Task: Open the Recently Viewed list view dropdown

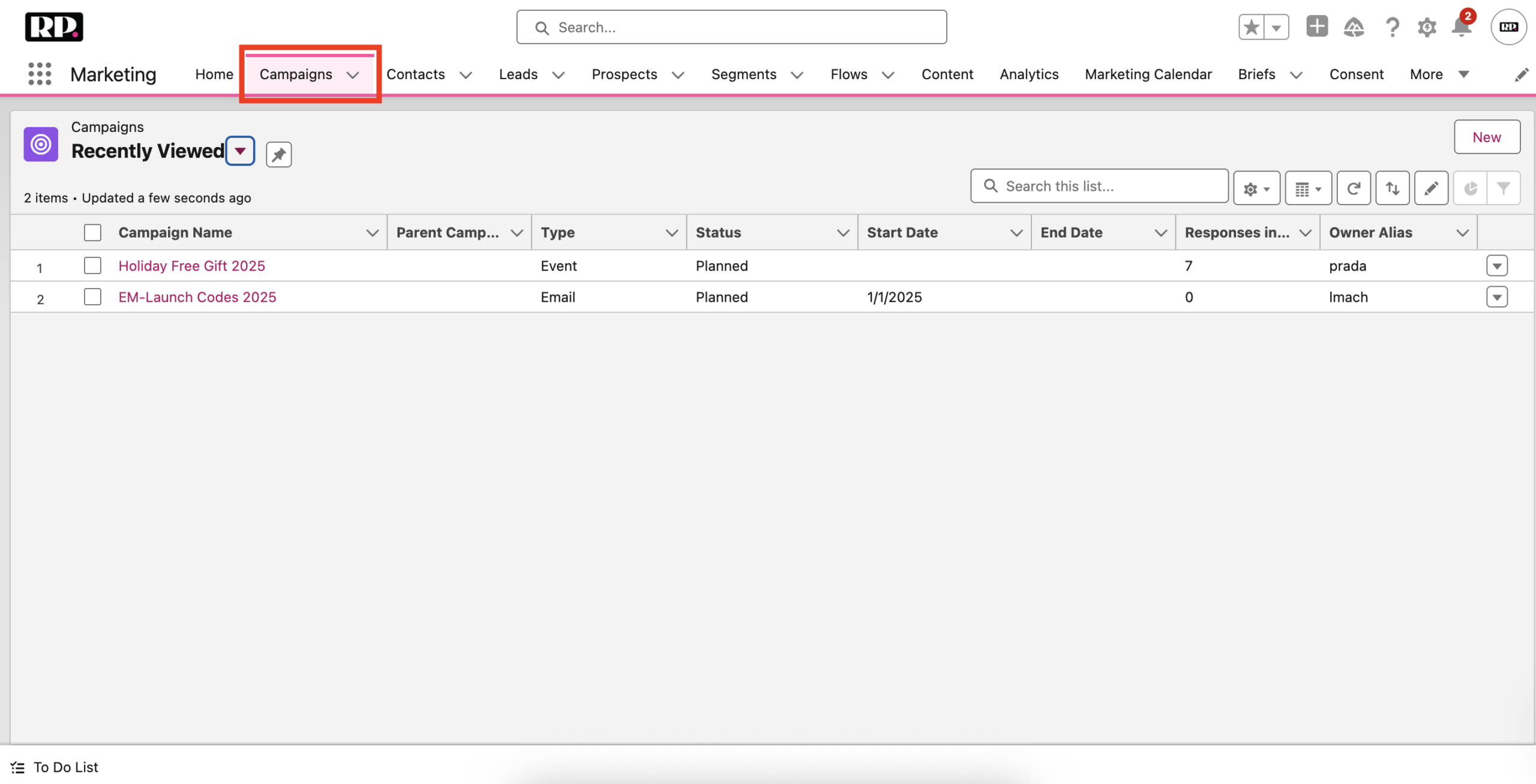Action: click(240, 151)
